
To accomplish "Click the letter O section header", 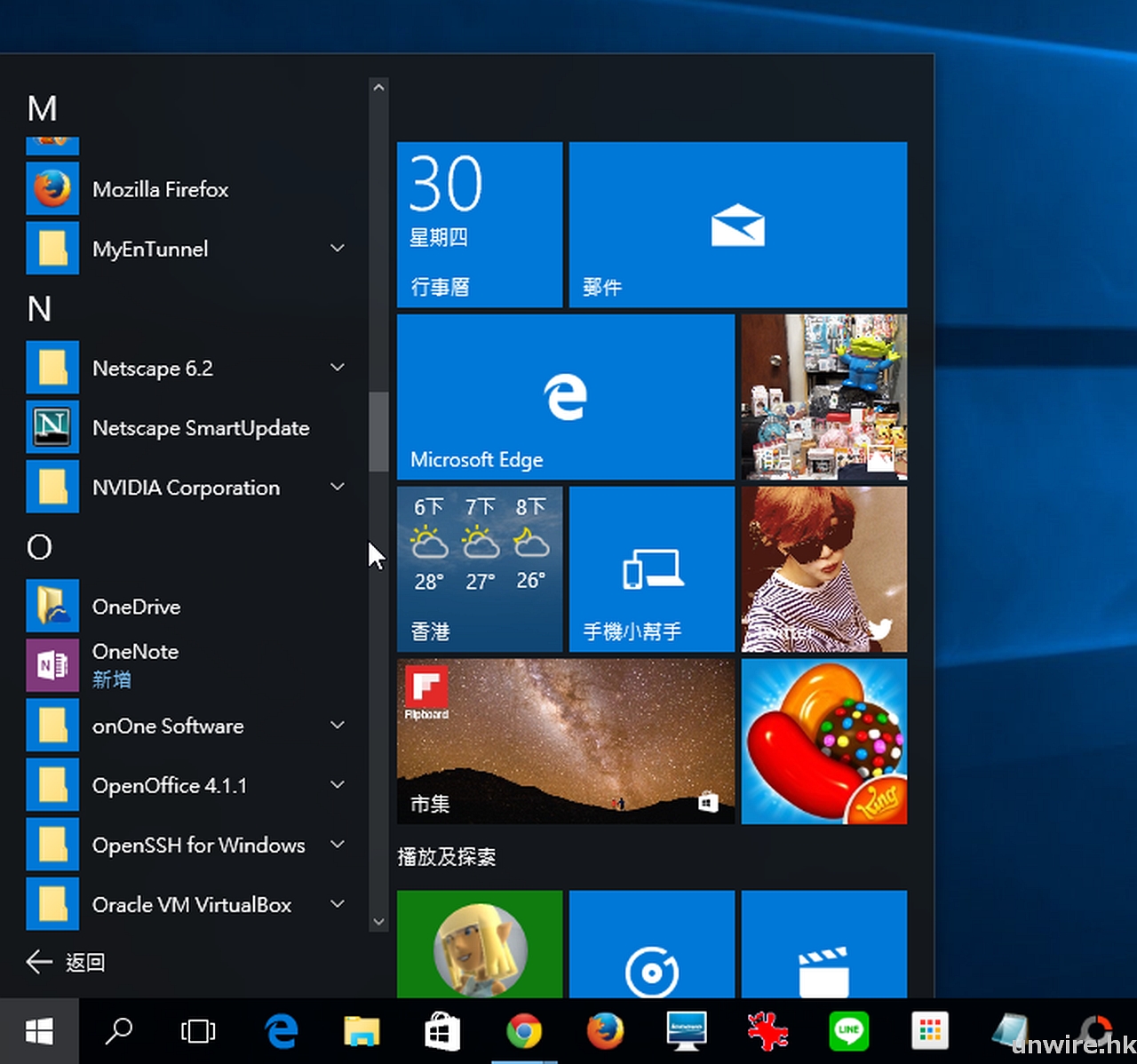I will [x=40, y=547].
